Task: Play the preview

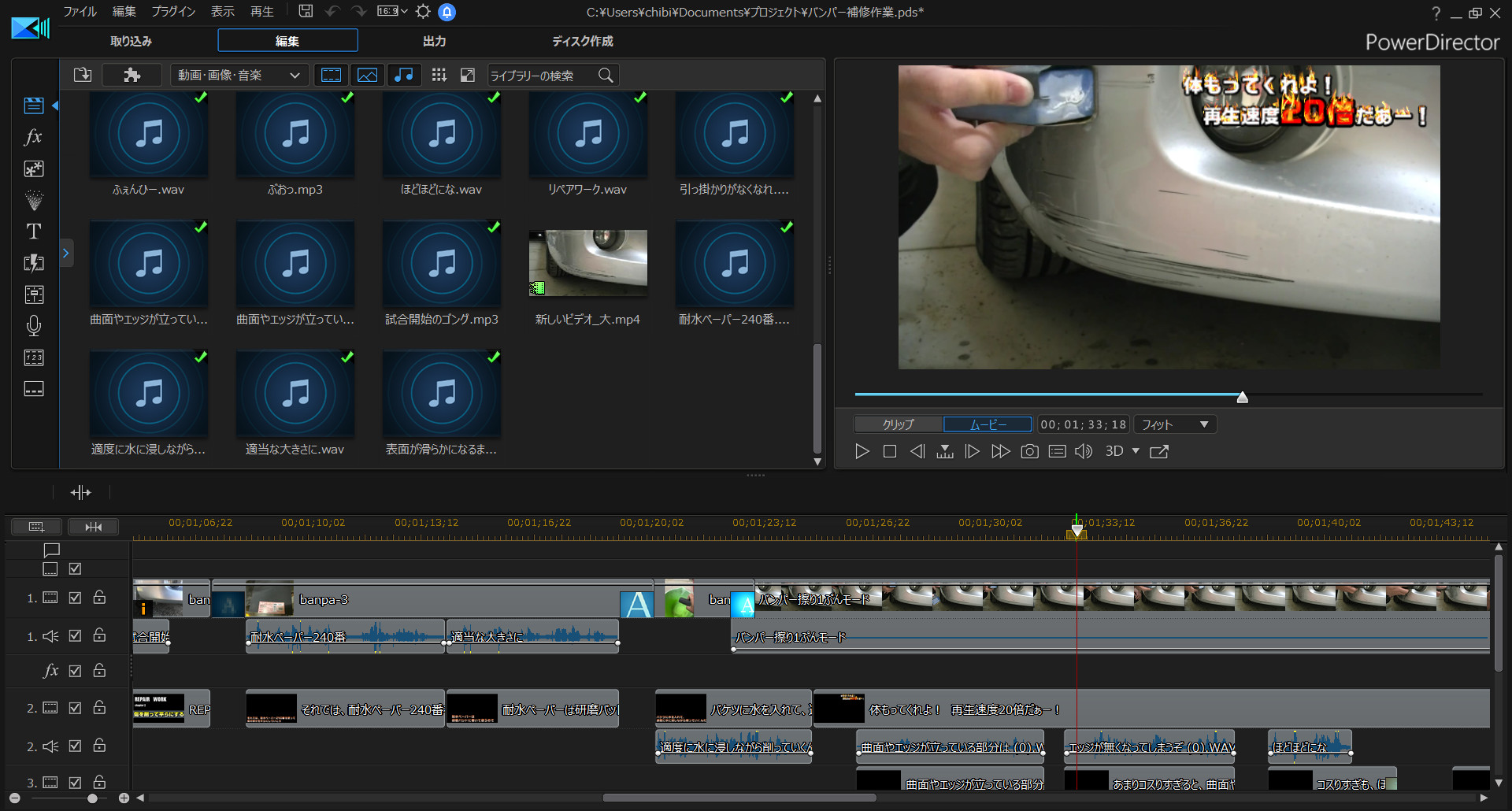Action: click(x=862, y=451)
